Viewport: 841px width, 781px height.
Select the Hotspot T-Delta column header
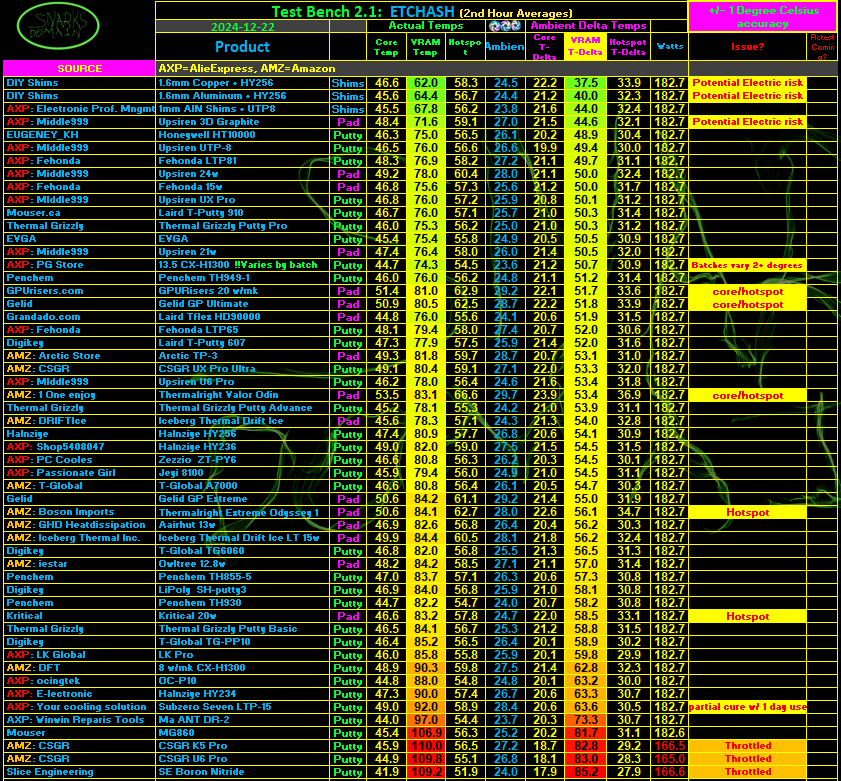coord(628,47)
